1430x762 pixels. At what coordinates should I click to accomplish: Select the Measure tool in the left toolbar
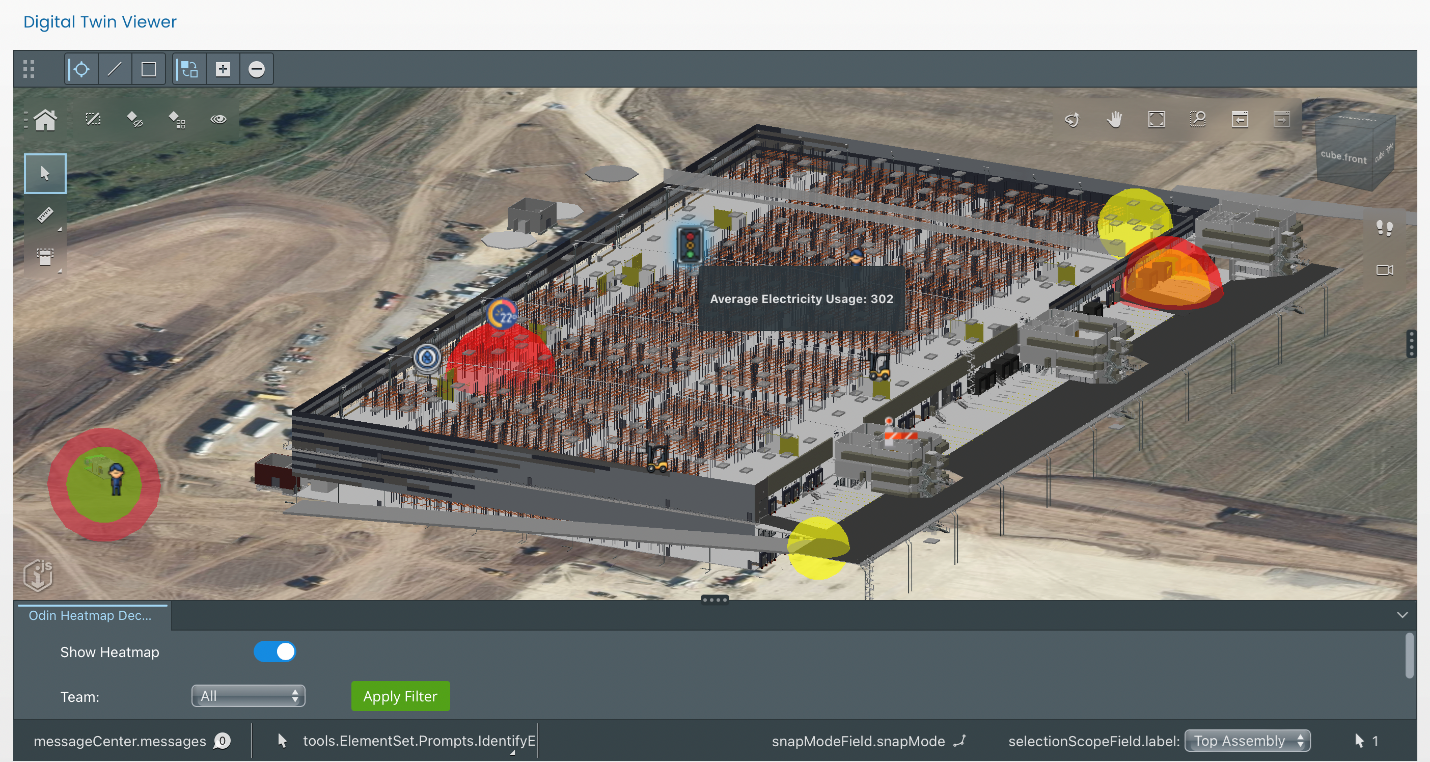44,214
